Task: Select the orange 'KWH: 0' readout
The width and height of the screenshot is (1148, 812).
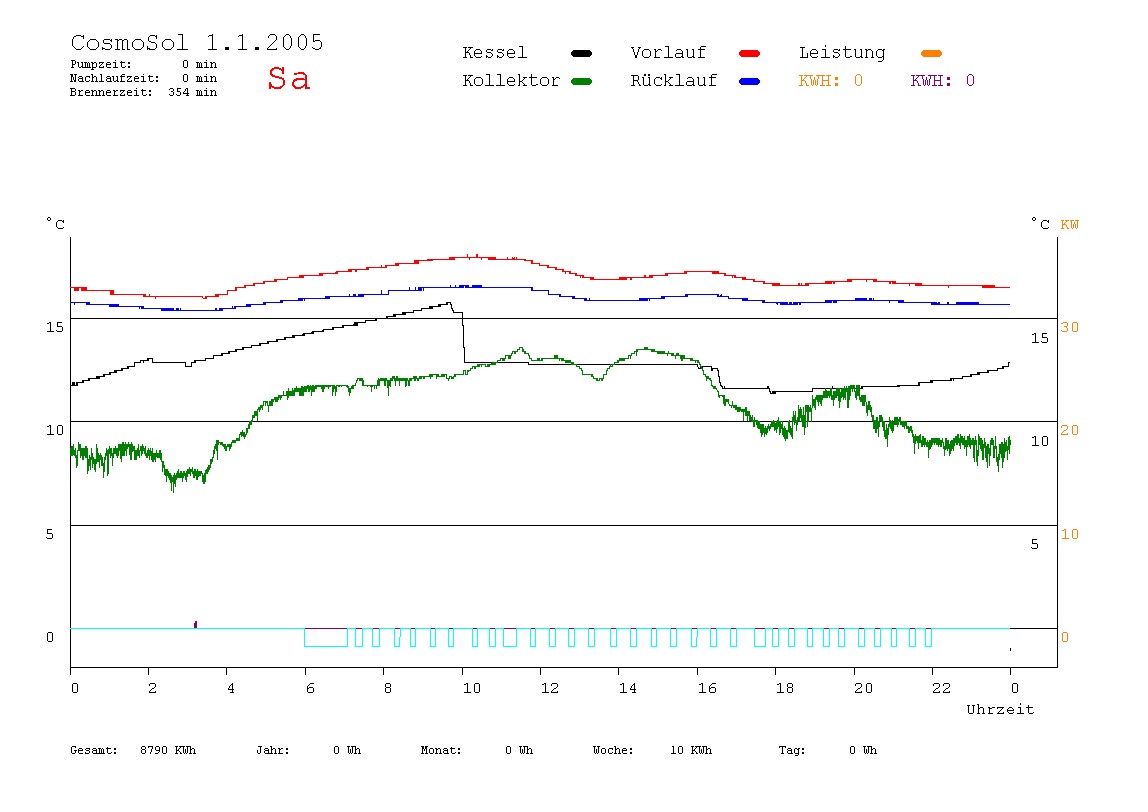Action: 831,81
